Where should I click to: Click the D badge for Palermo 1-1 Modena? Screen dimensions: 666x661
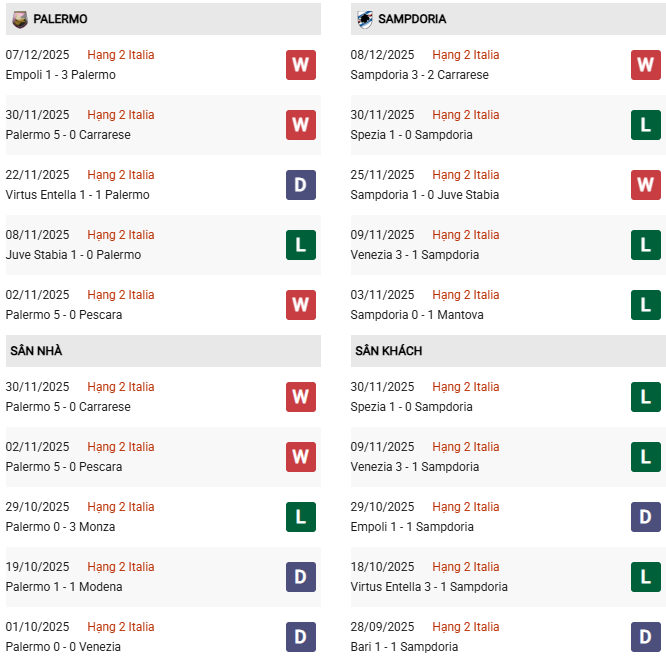click(x=300, y=577)
